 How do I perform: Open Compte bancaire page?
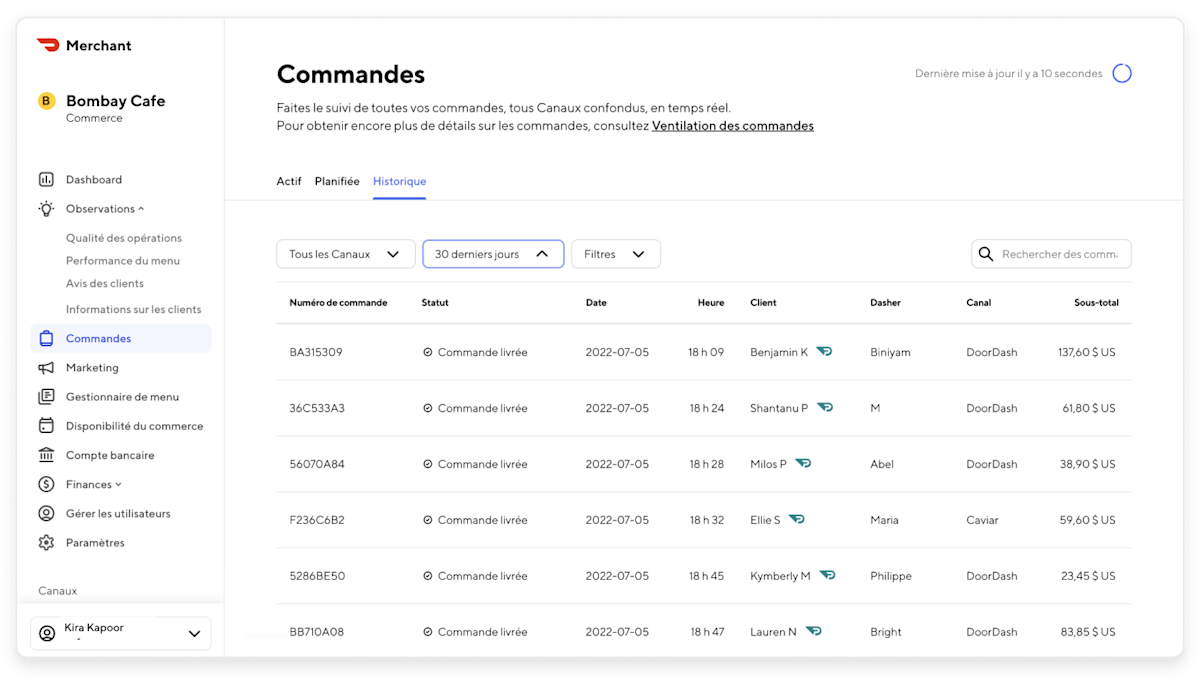(110, 455)
